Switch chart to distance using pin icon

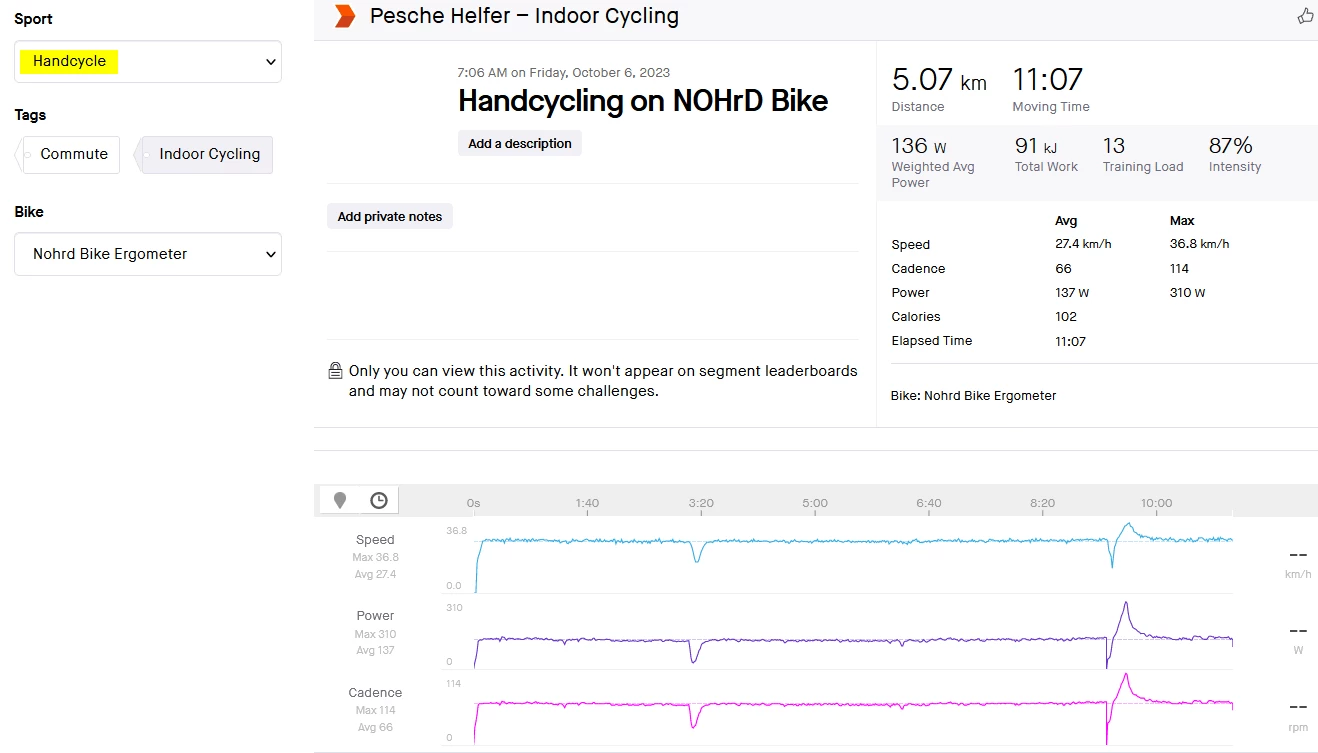click(x=340, y=501)
